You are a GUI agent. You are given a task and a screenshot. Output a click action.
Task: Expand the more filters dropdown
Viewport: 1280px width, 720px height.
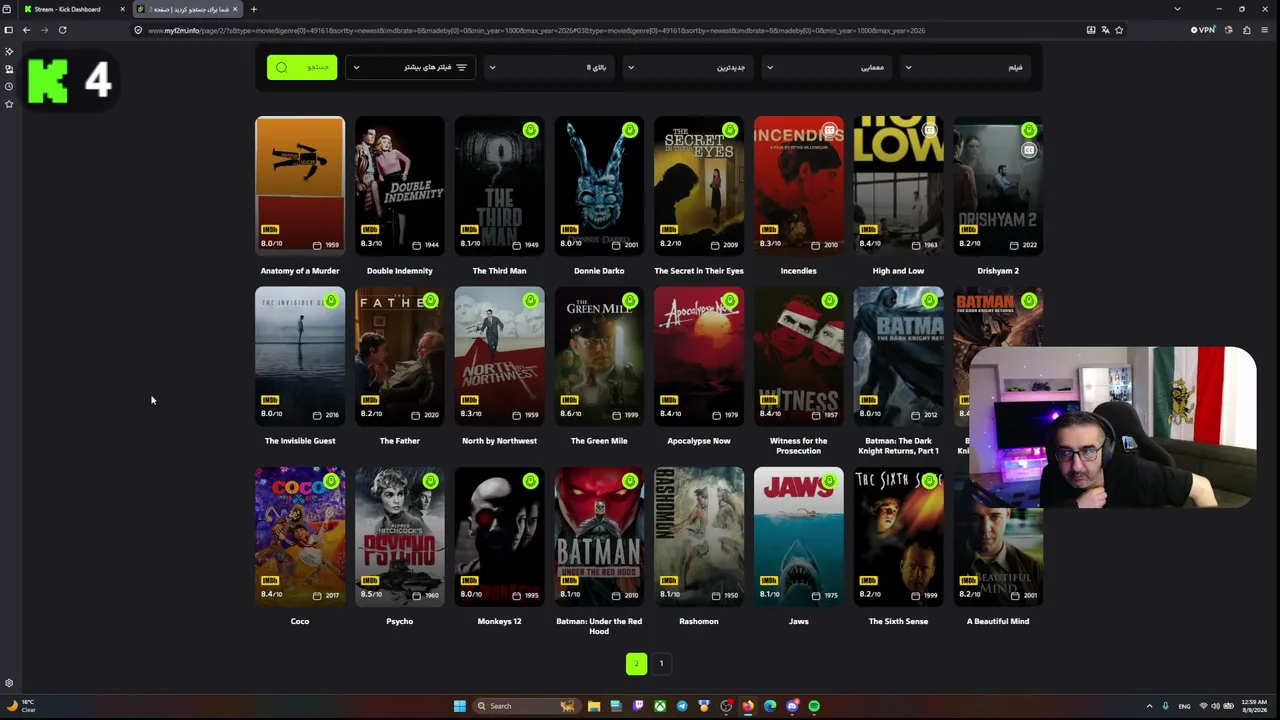pyautogui.click(x=411, y=67)
